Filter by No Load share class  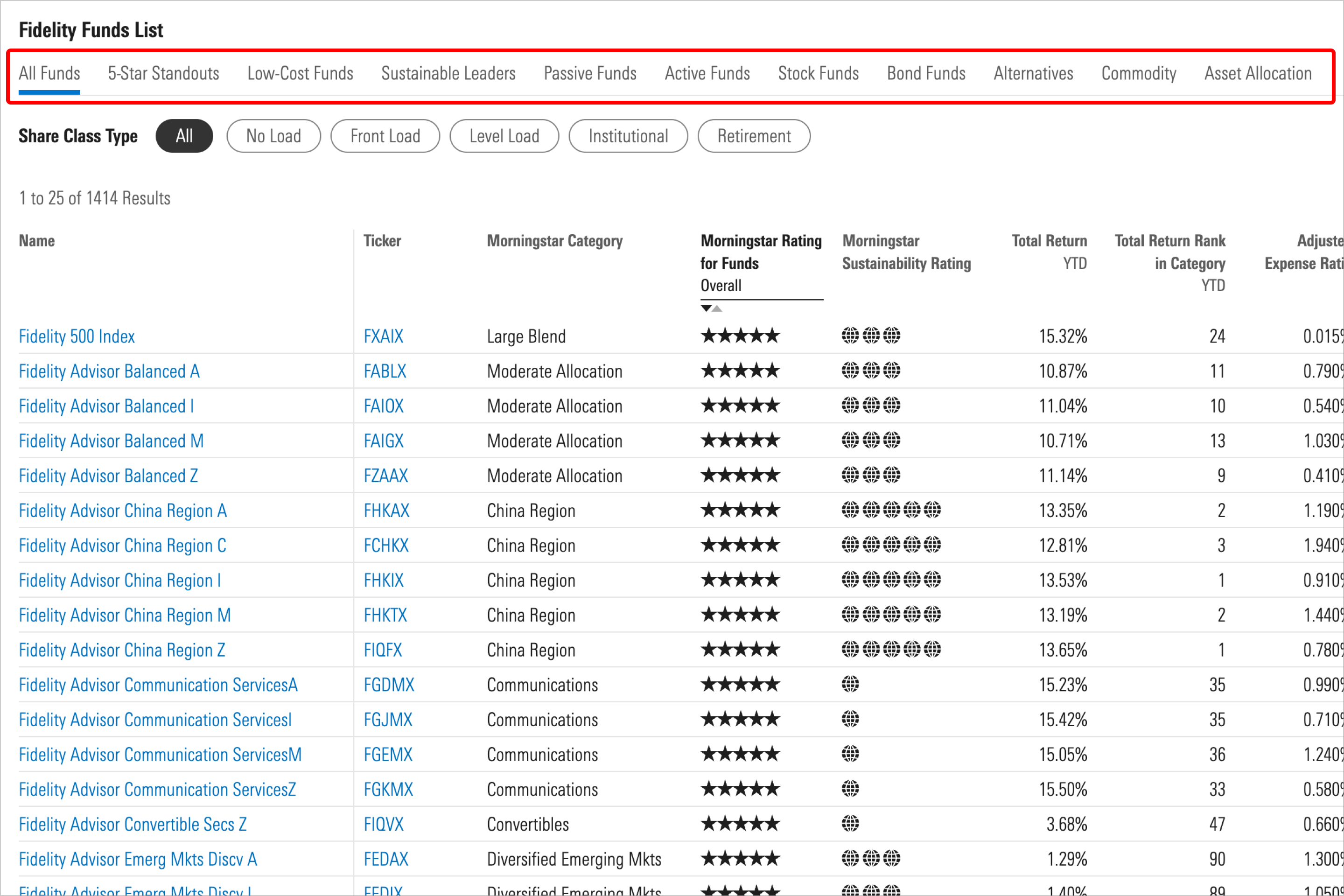[274, 136]
